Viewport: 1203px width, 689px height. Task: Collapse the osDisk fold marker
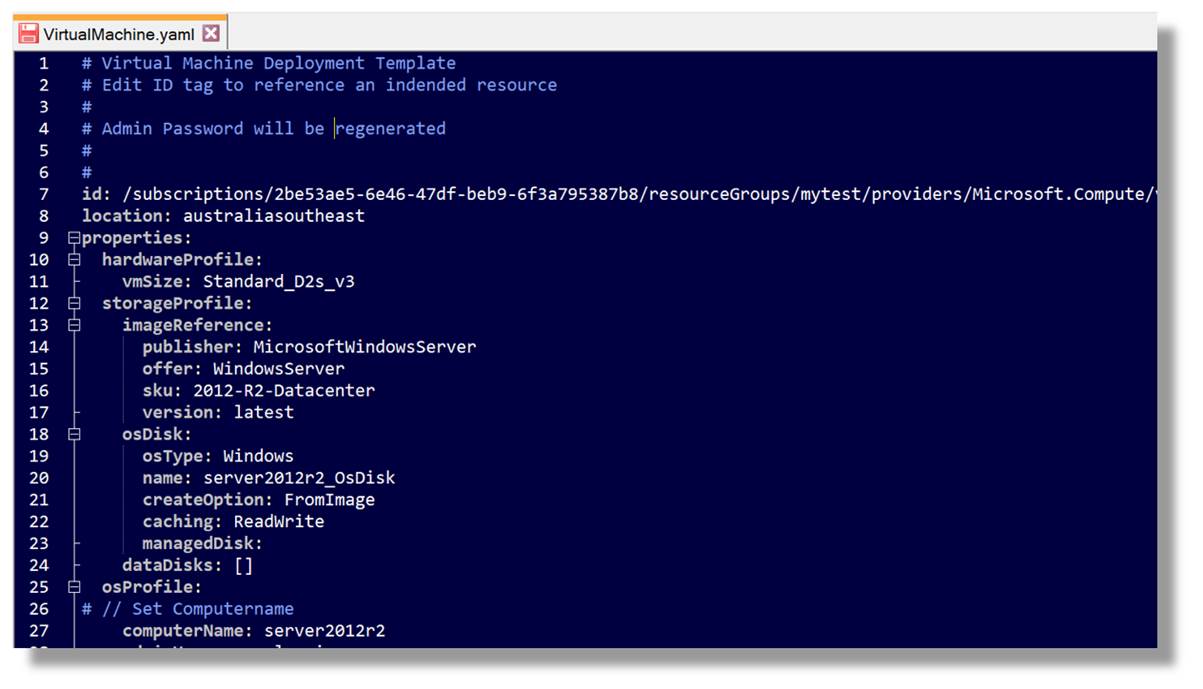(74, 434)
